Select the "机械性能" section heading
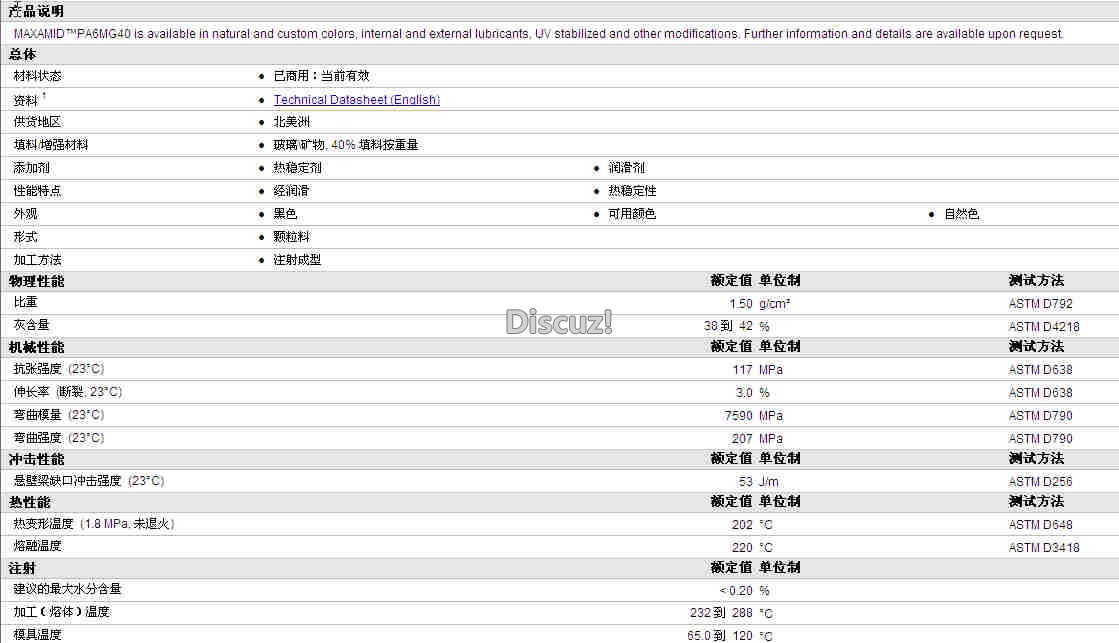Screen dimensions: 1119x643 coord(36,348)
